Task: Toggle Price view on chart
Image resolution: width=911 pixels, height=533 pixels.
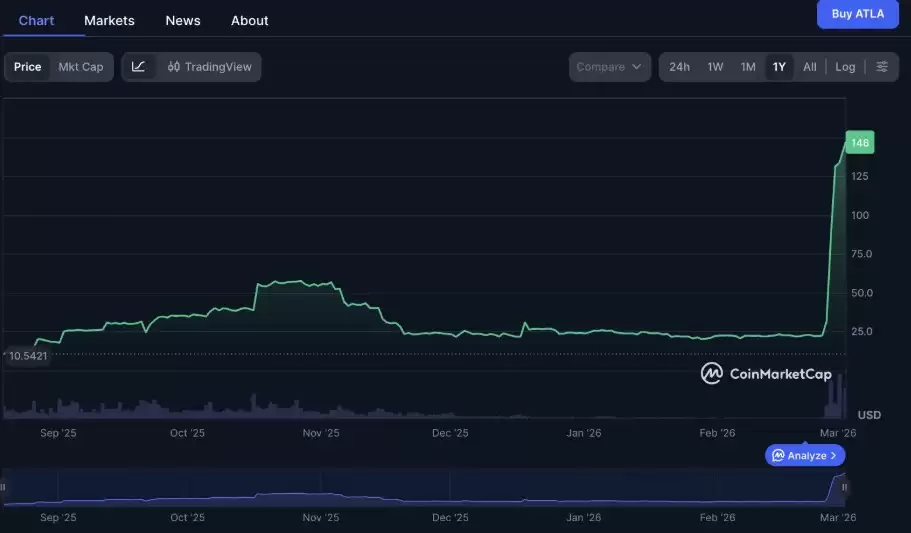Action: [28, 67]
